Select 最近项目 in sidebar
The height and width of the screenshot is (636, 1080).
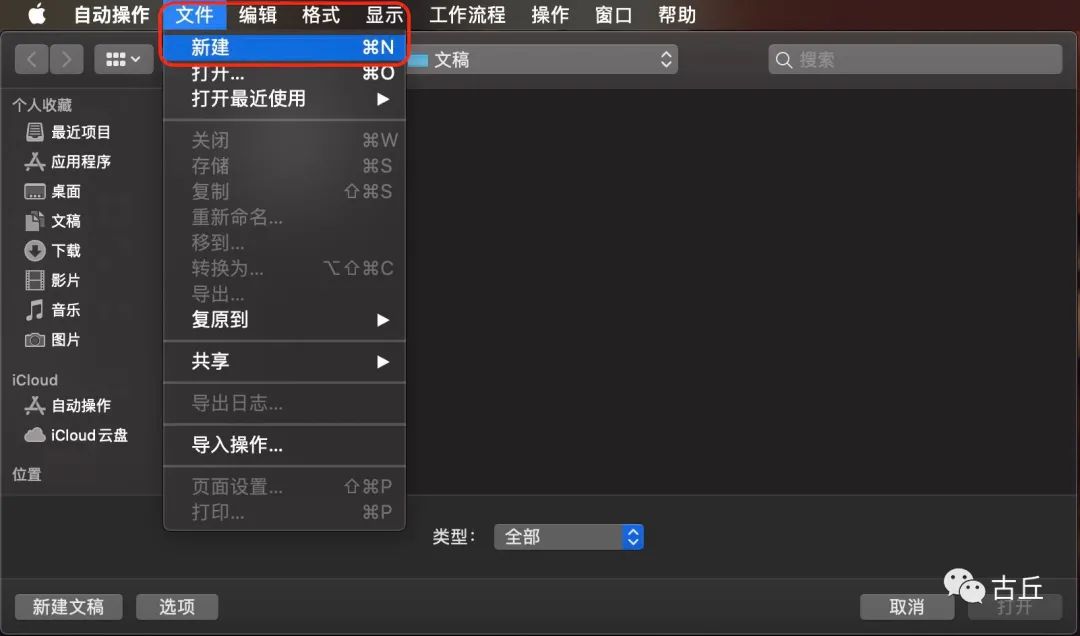(68, 132)
